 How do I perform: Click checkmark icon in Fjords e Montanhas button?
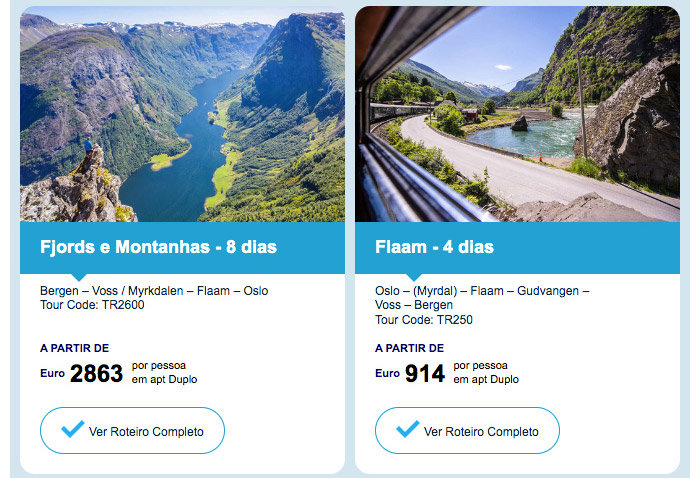click(x=73, y=429)
